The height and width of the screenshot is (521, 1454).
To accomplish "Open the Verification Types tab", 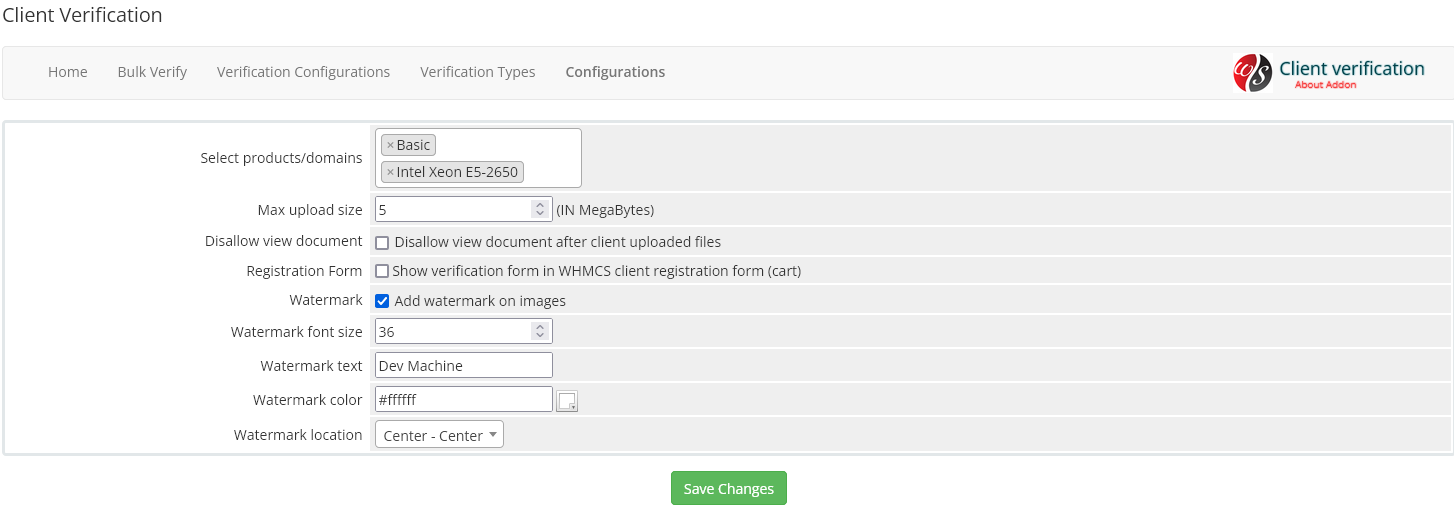I will pyautogui.click(x=477, y=72).
